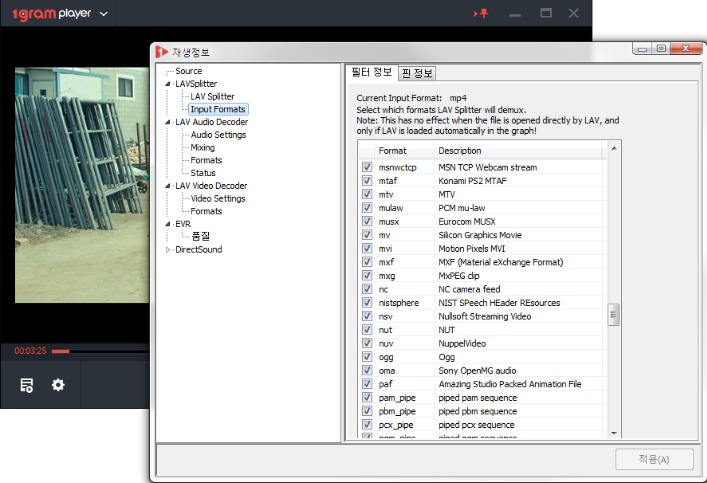Viewport: 707px width, 483px height.
Task: Click the video frame in 1gram player
Action: click(82, 185)
